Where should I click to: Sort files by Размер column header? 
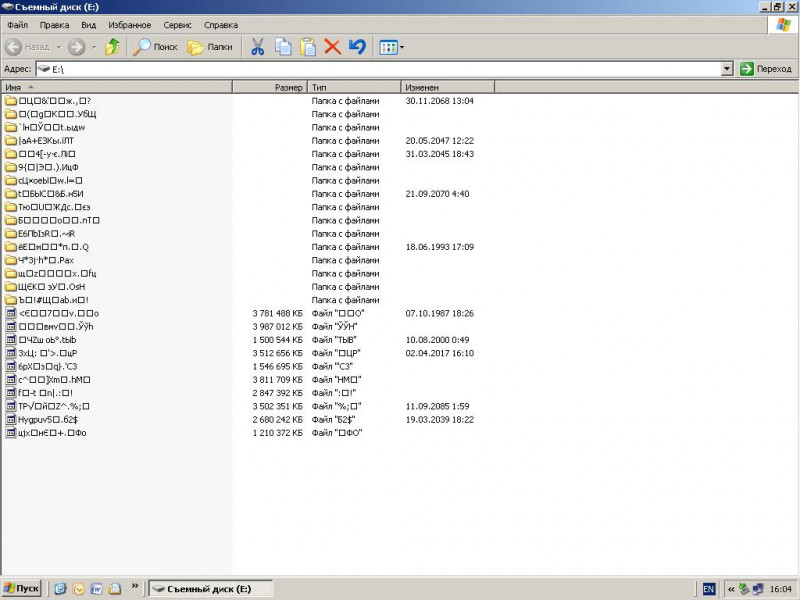(269, 88)
